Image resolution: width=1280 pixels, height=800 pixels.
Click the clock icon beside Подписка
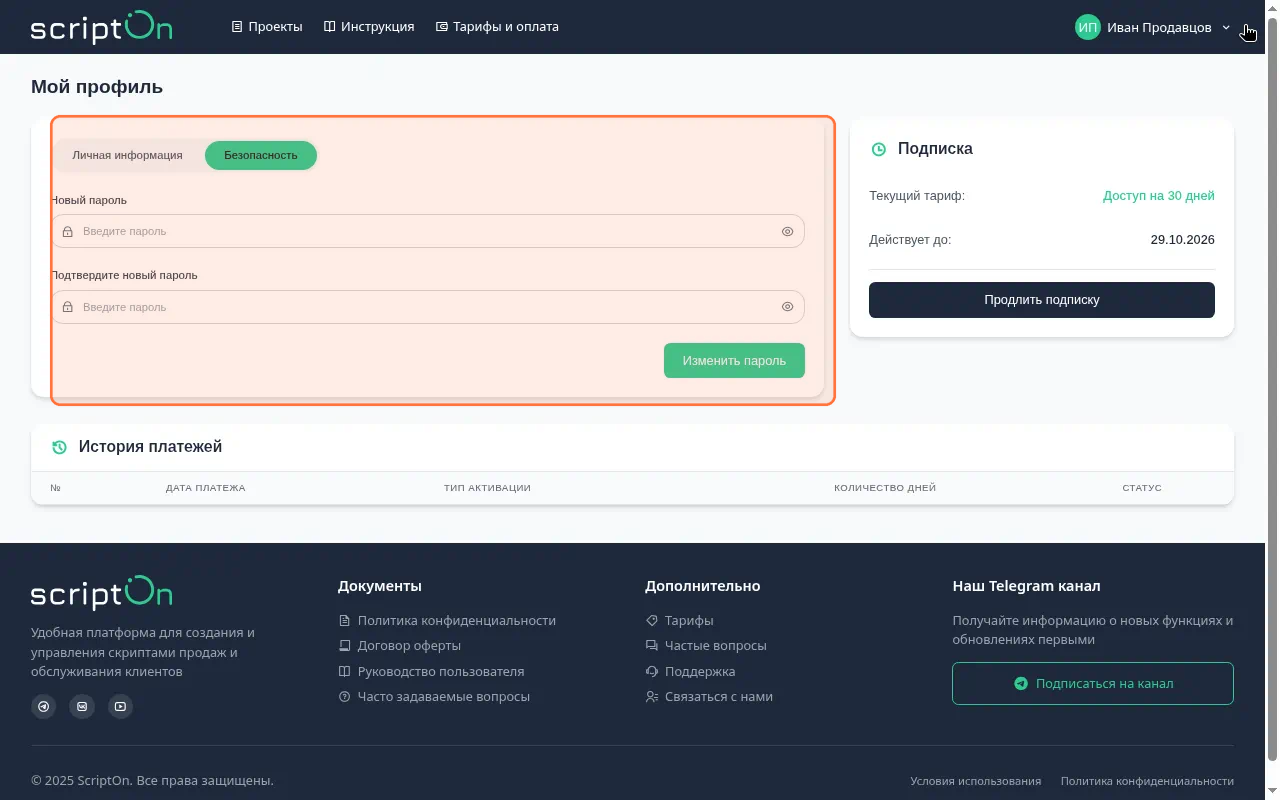click(x=879, y=149)
